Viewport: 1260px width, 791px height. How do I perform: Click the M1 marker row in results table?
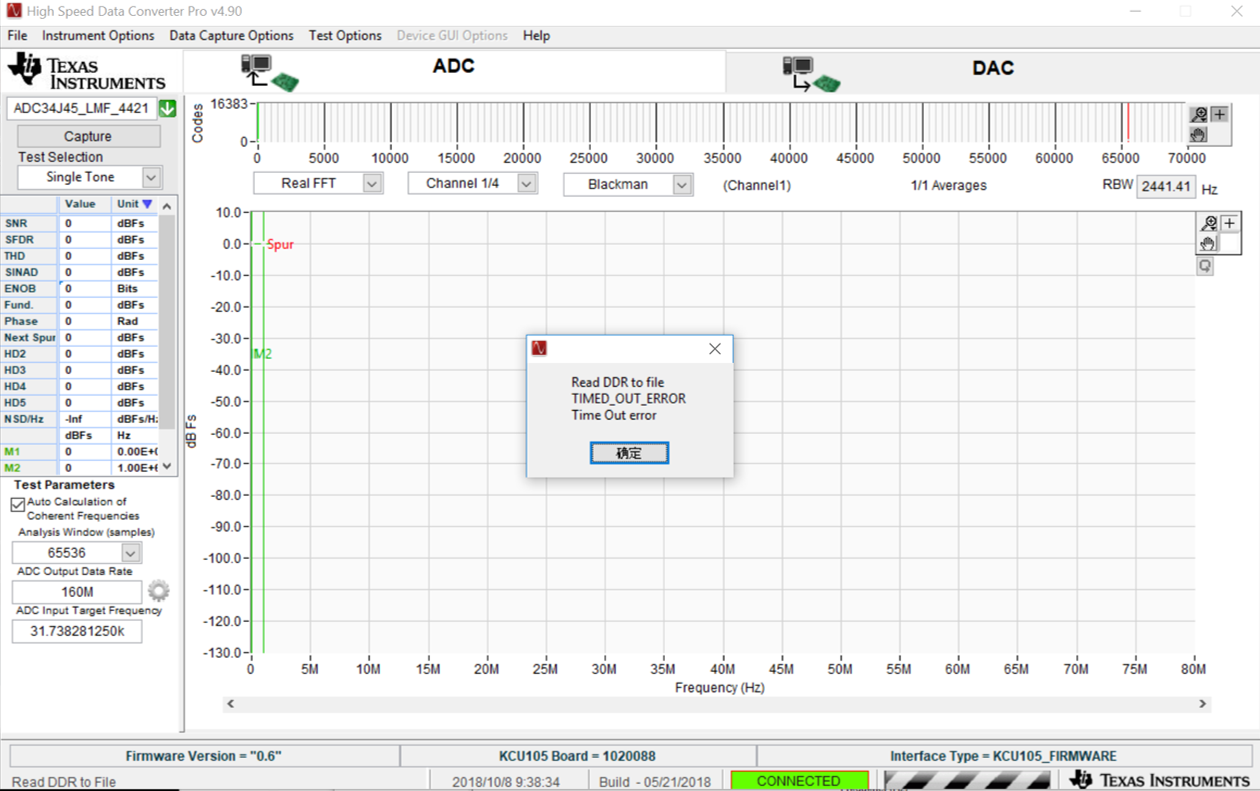click(79, 452)
